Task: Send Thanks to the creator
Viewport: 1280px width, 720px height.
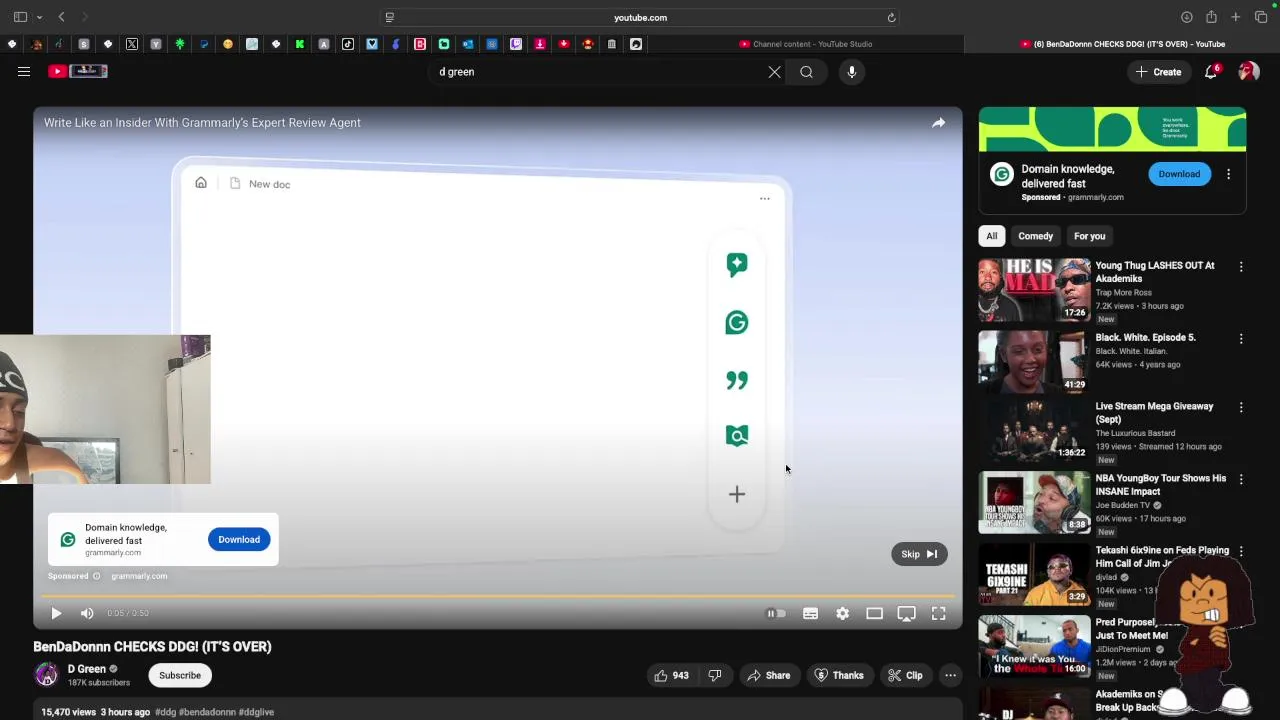Action: click(838, 675)
